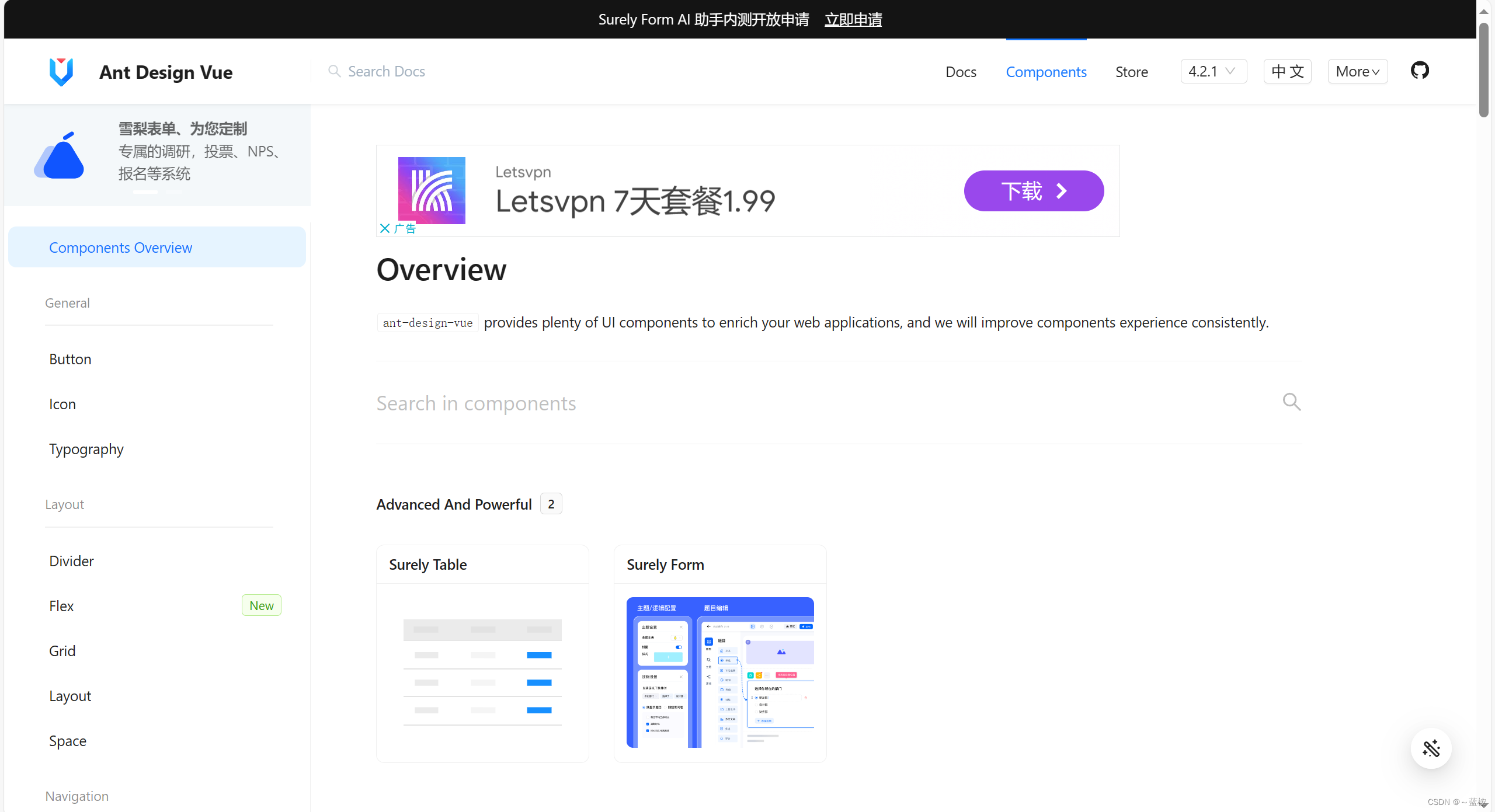Viewport: 1495px width, 812px height.
Task: Open Grid in sidebar
Action: click(x=62, y=651)
